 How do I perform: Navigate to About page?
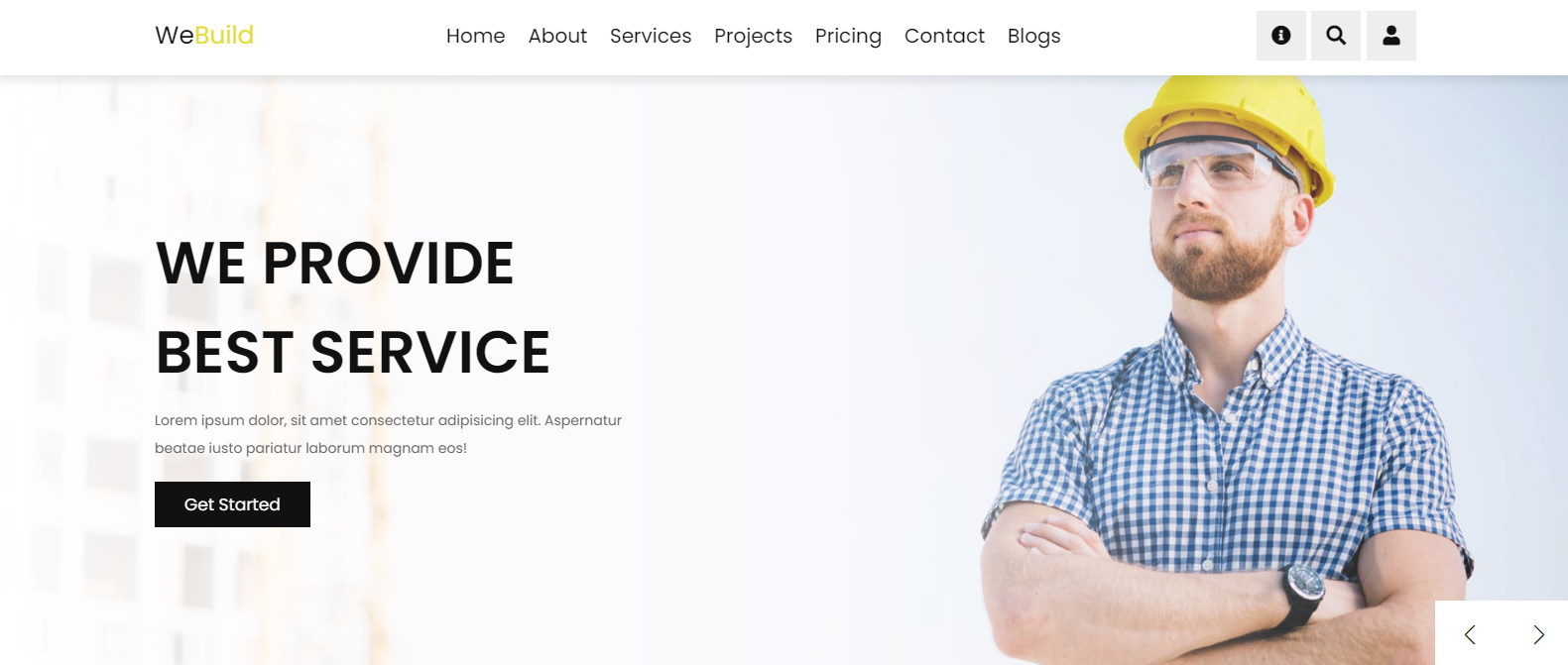click(x=557, y=36)
